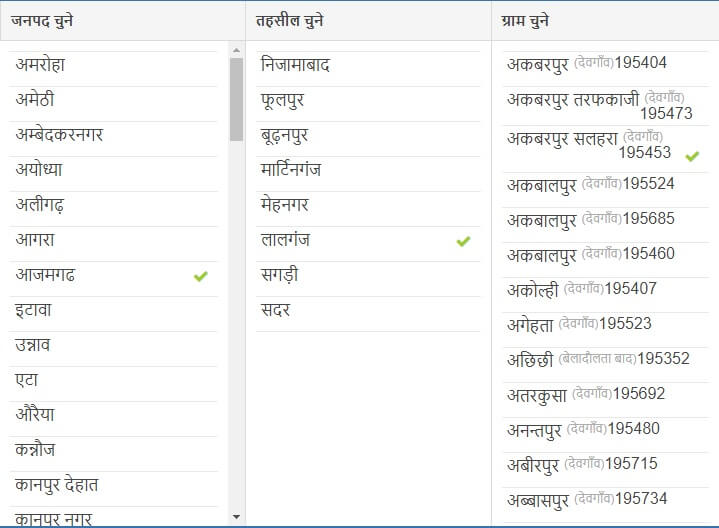719x528 pixels.
Task: Select district अमरोहा
Action: click(113, 69)
